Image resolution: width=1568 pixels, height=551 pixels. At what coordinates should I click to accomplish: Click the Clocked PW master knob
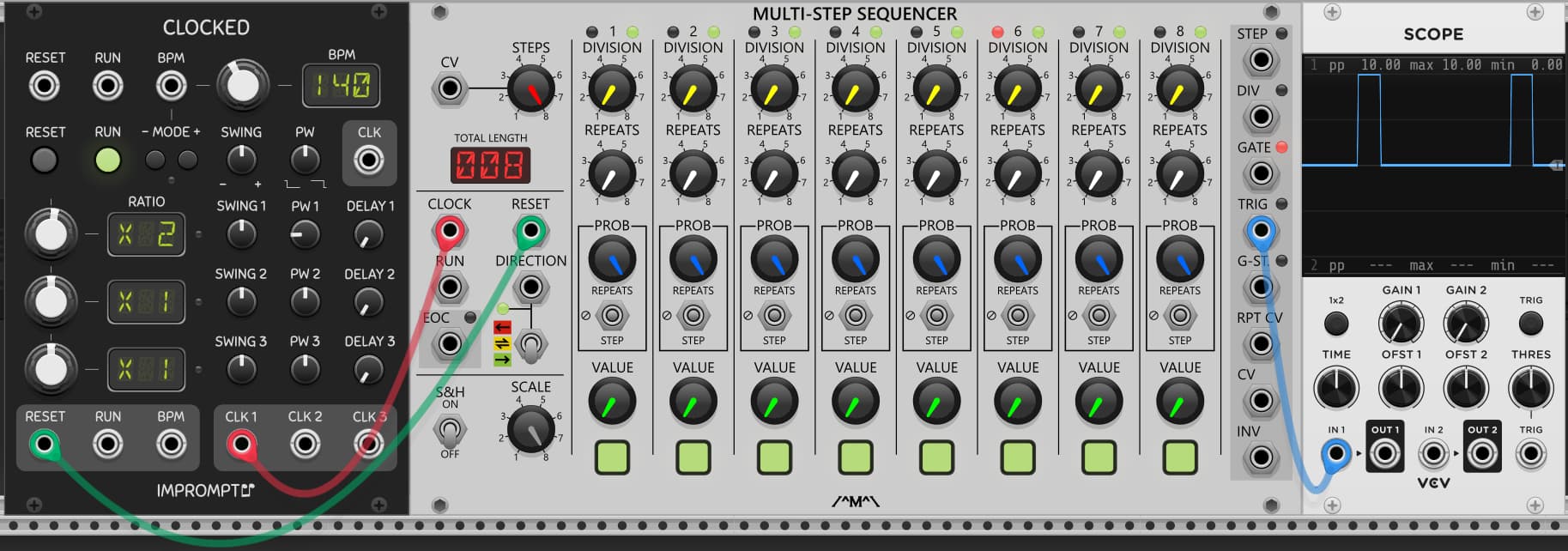click(x=305, y=160)
